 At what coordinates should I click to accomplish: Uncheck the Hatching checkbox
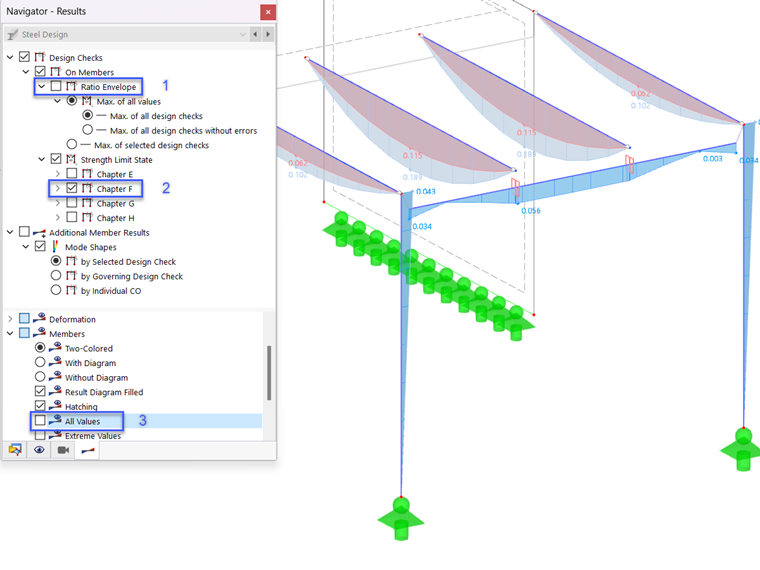click(x=40, y=406)
